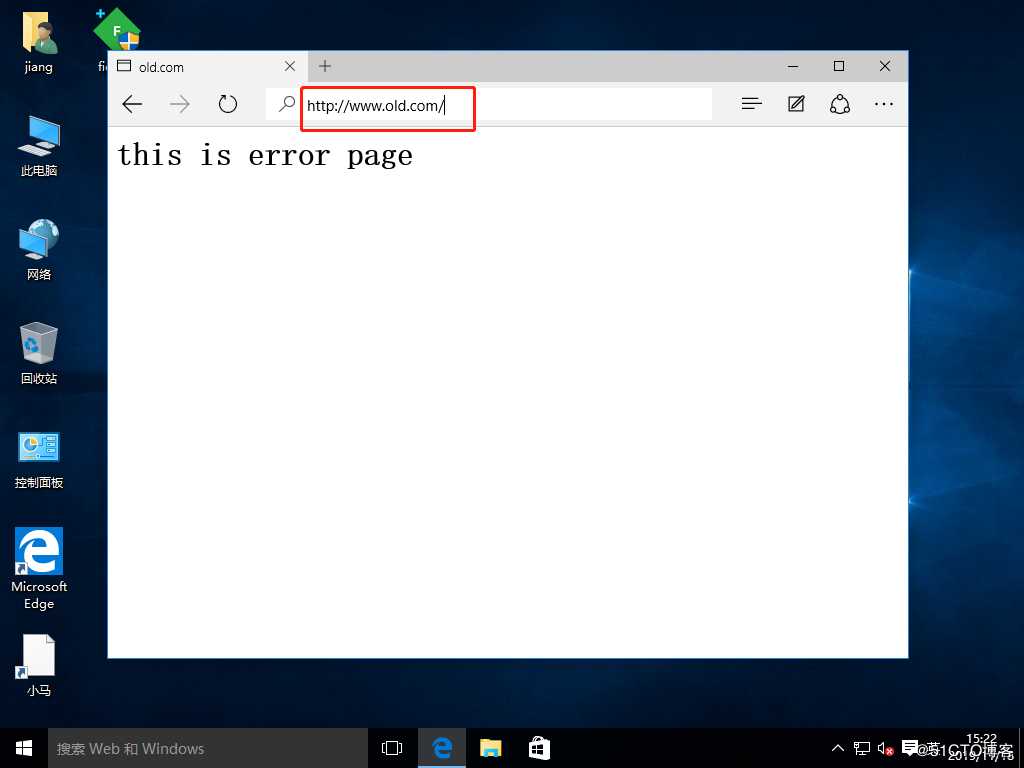Image resolution: width=1024 pixels, height=768 pixels.
Task: Make a web note in Edge
Action: pos(796,104)
